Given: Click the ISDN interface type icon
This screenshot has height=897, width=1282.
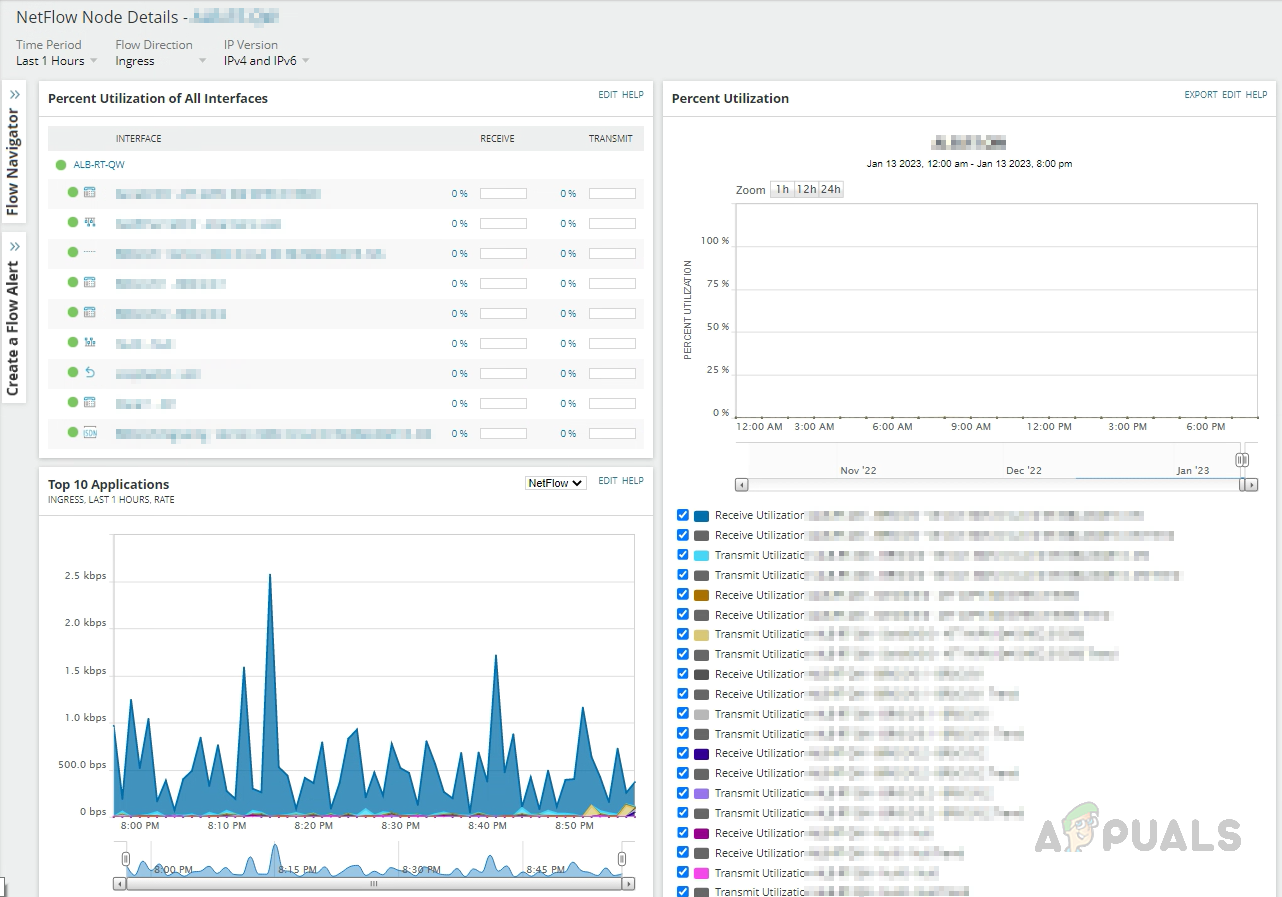Looking at the screenshot, I should (89, 433).
